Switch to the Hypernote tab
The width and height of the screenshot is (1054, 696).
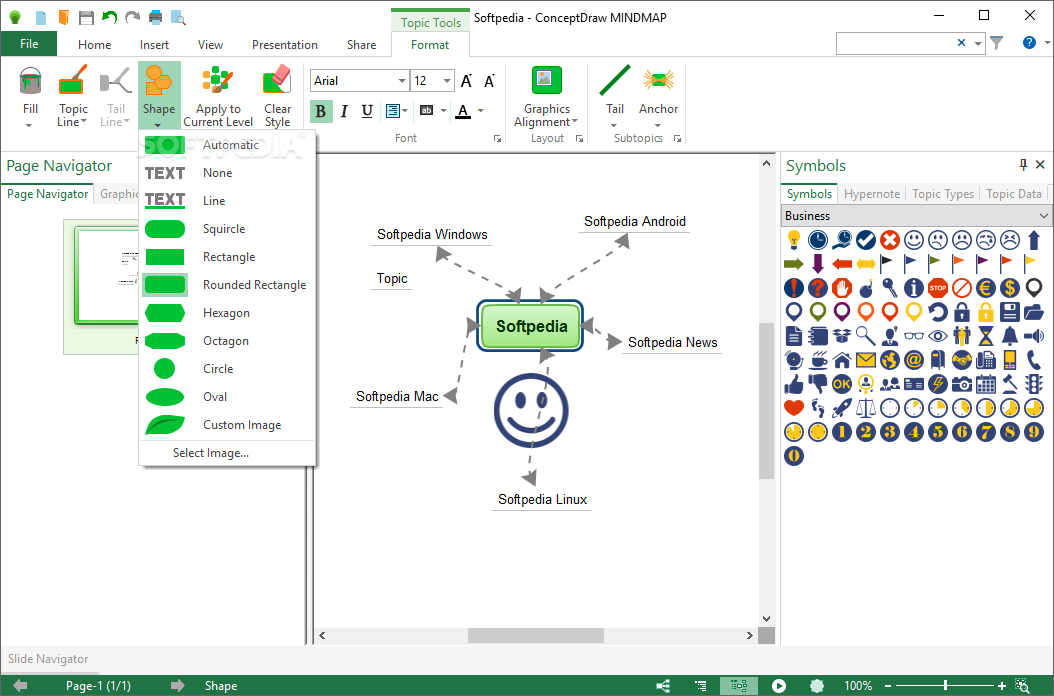coord(872,194)
